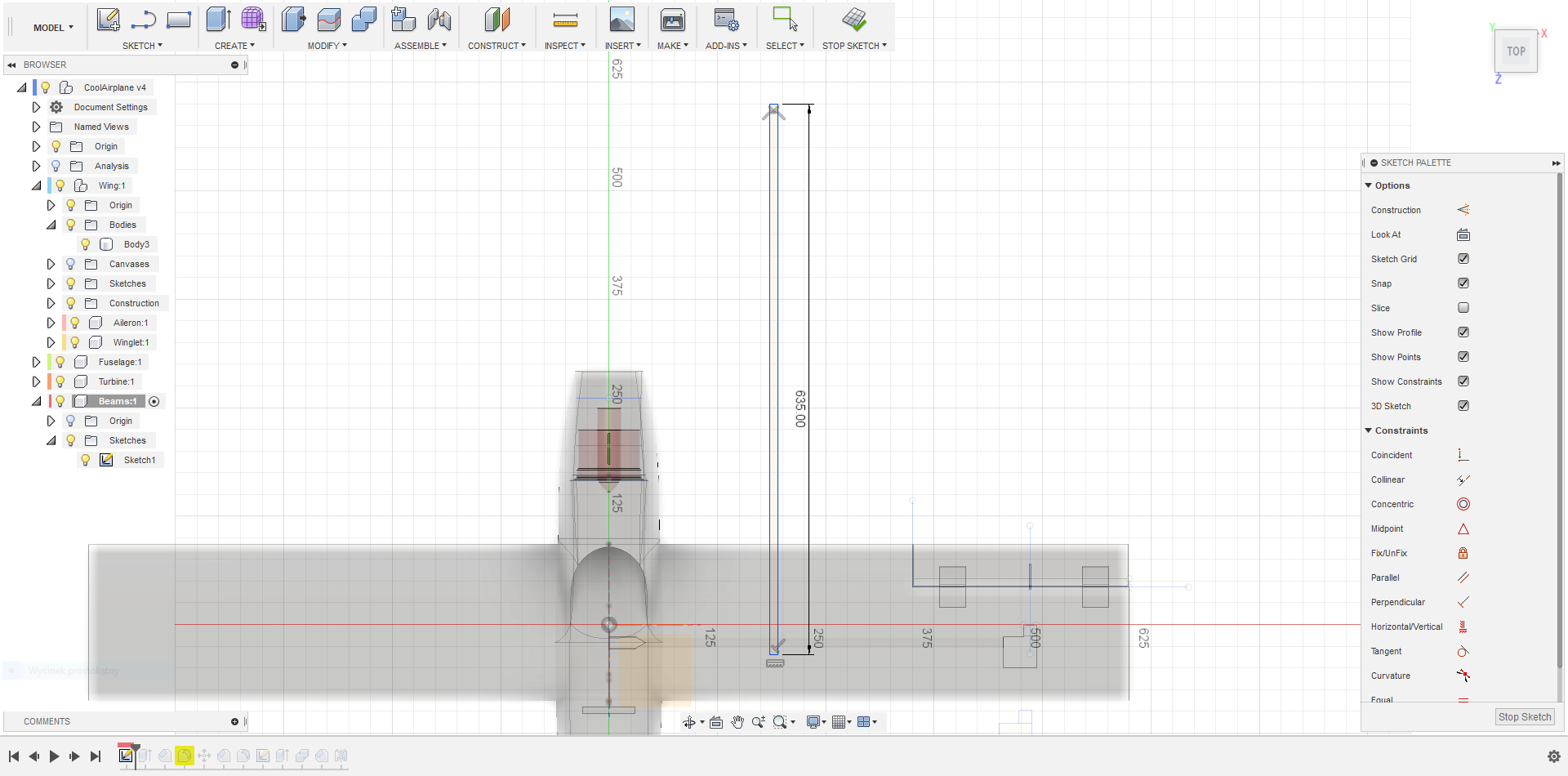This screenshot has height=776, width=1568.
Task: Toggle visibility bulb of Body3
Action: (x=85, y=244)
